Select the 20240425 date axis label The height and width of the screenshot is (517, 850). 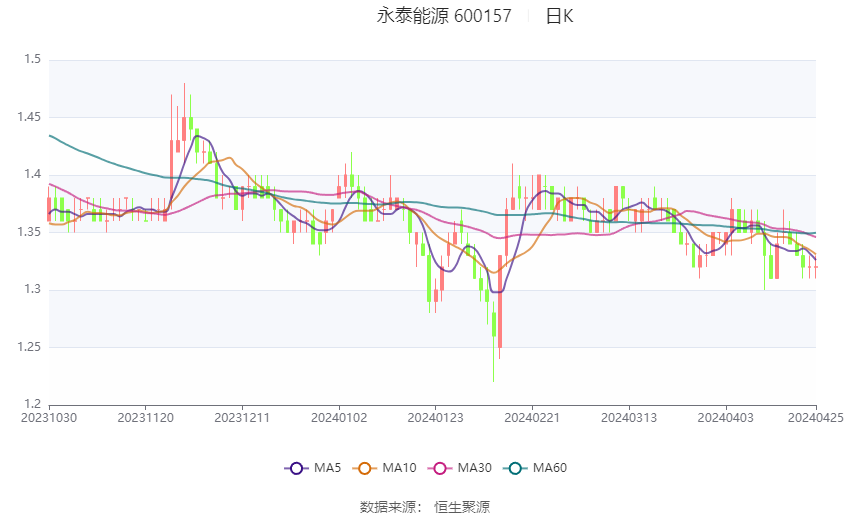click(816, 418)
